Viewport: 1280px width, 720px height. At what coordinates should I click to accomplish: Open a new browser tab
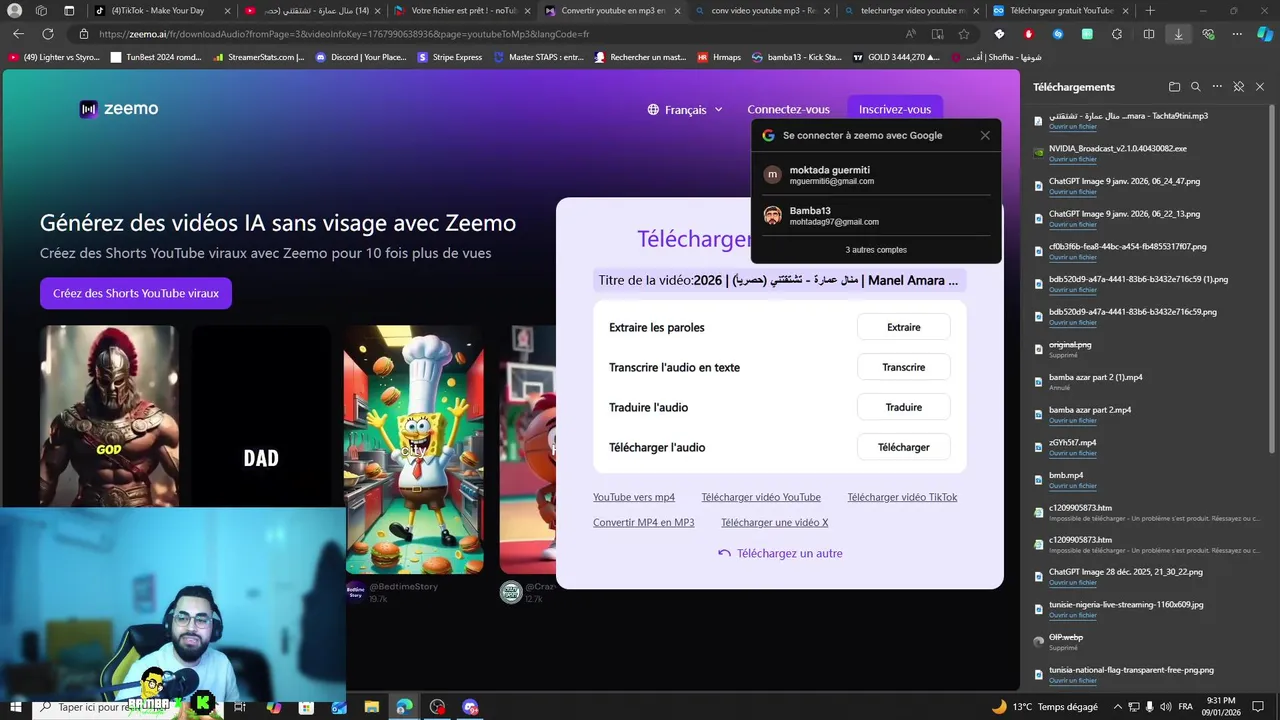tap(1150, 10)
